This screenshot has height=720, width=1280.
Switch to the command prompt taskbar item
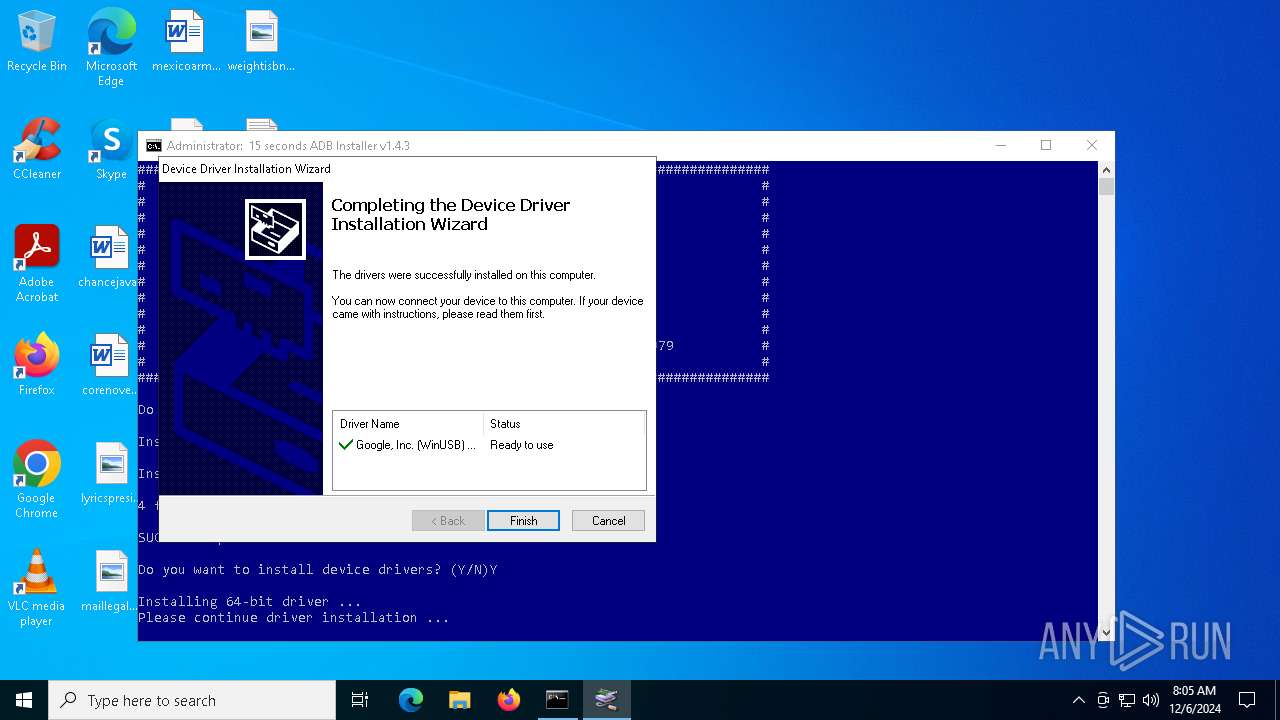pyautogui.click(x=557, y=700)
